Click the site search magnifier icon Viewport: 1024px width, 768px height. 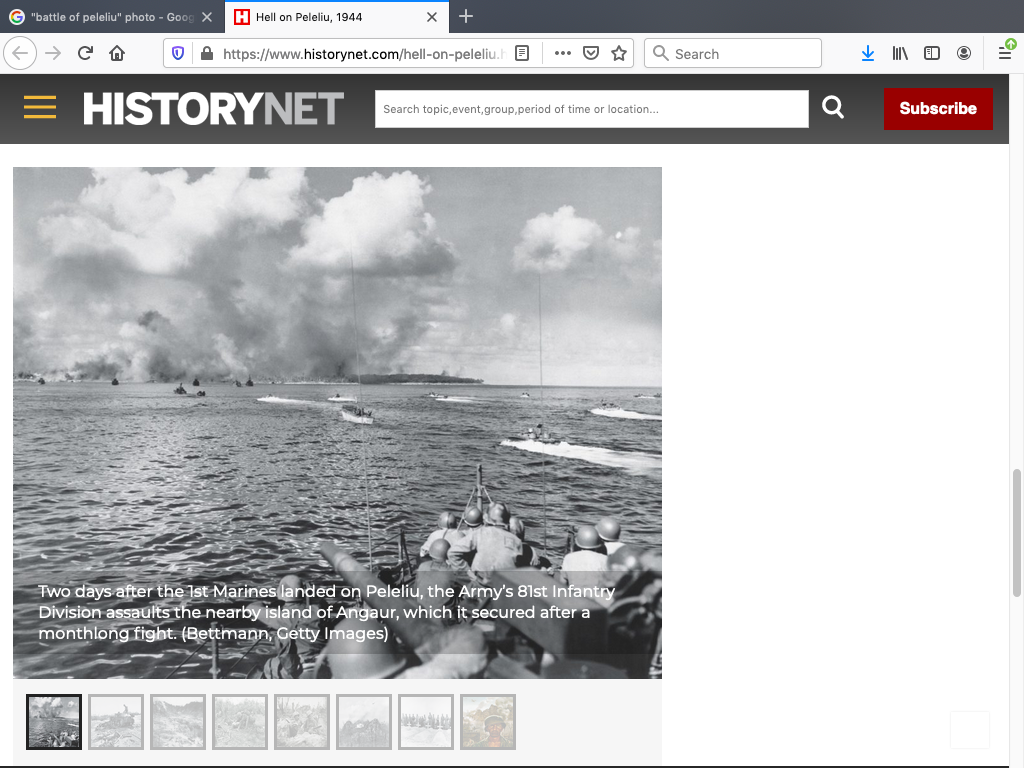click(x=833, y=108)
